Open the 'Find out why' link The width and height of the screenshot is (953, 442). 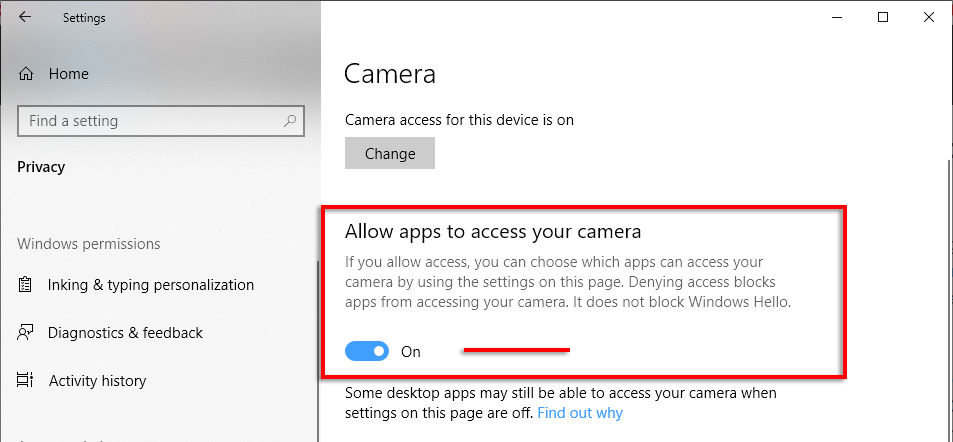coord(580,413)
